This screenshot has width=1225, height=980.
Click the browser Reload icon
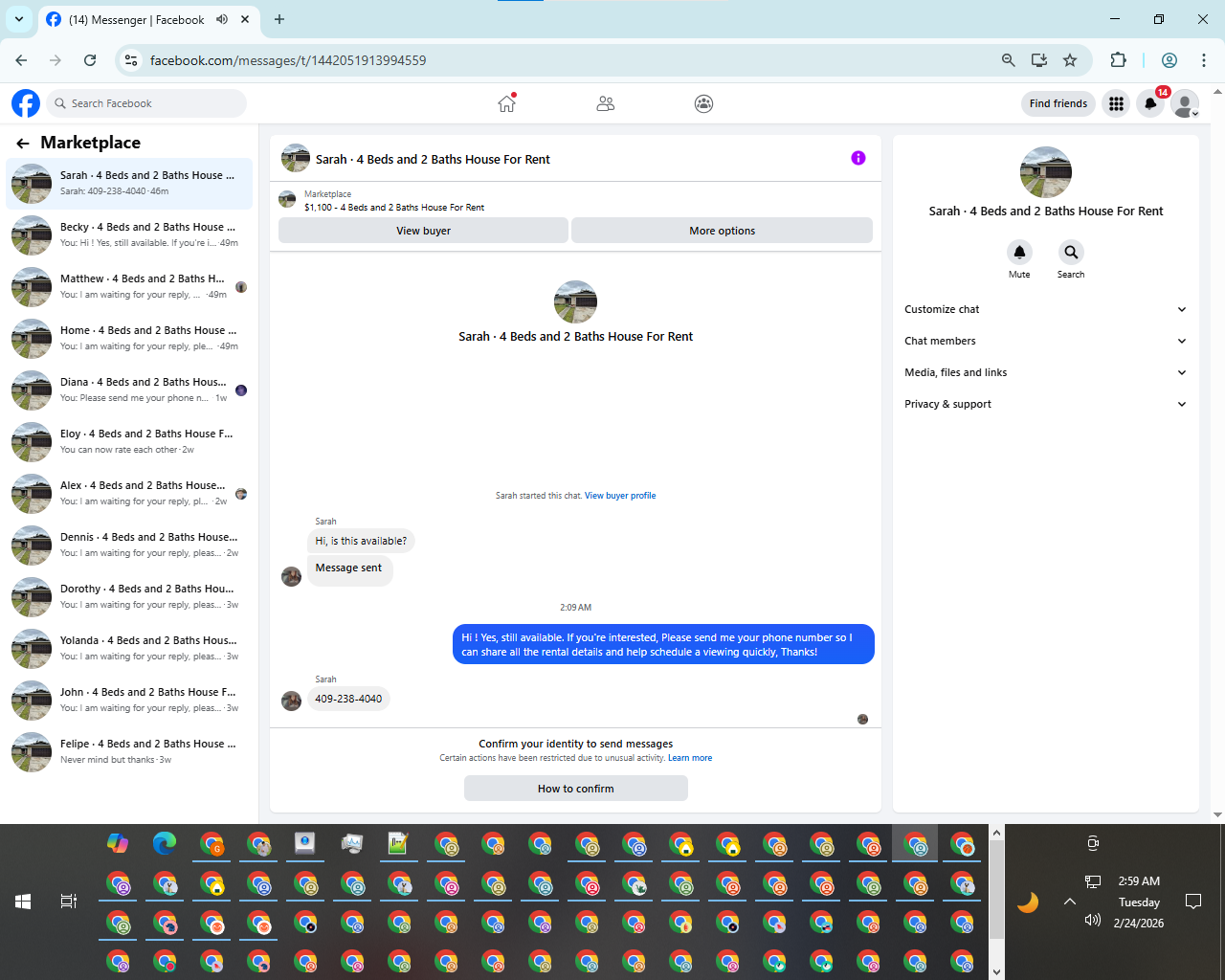point(90,60)
